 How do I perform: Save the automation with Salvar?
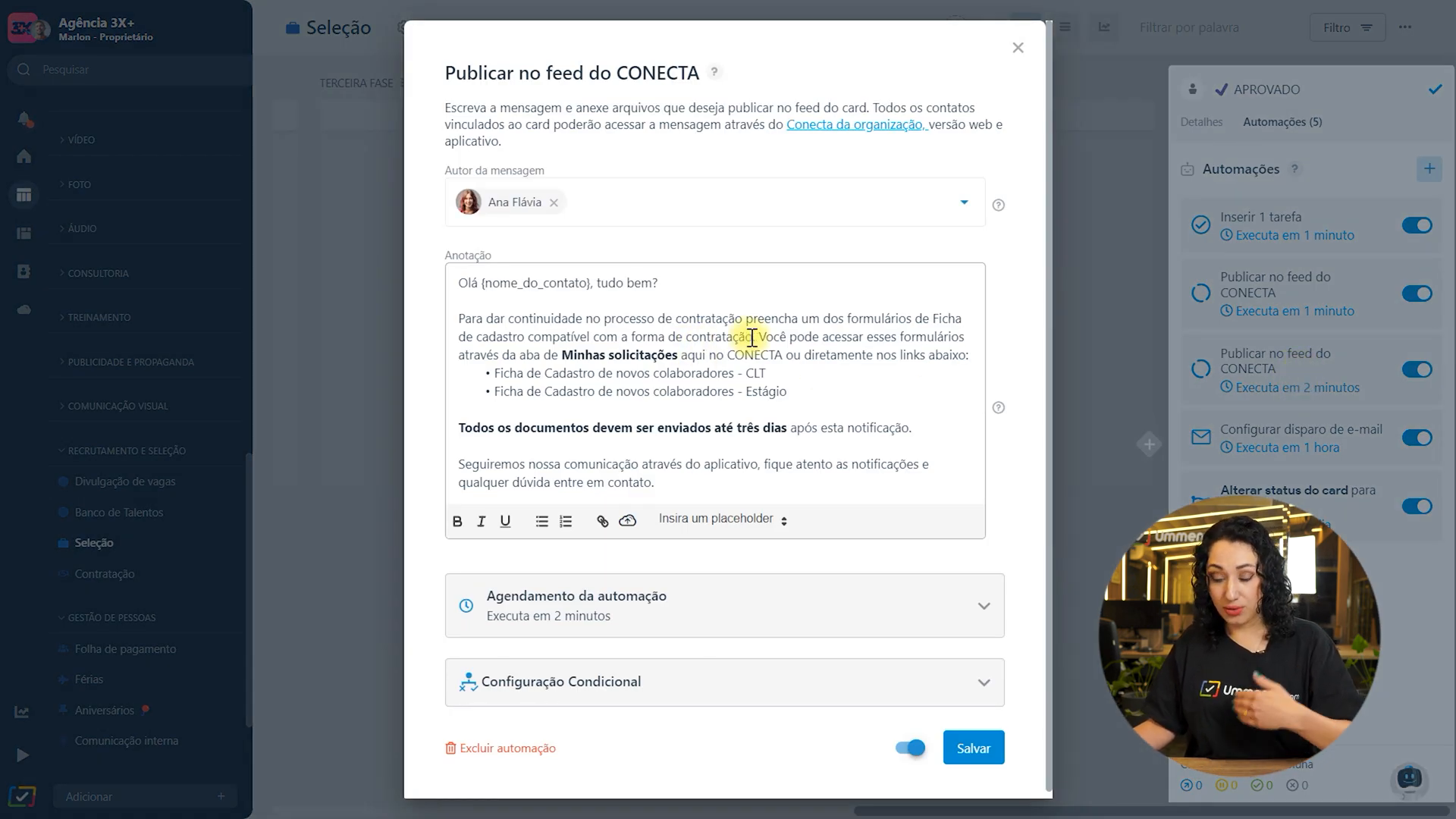(x=974, y=748)
